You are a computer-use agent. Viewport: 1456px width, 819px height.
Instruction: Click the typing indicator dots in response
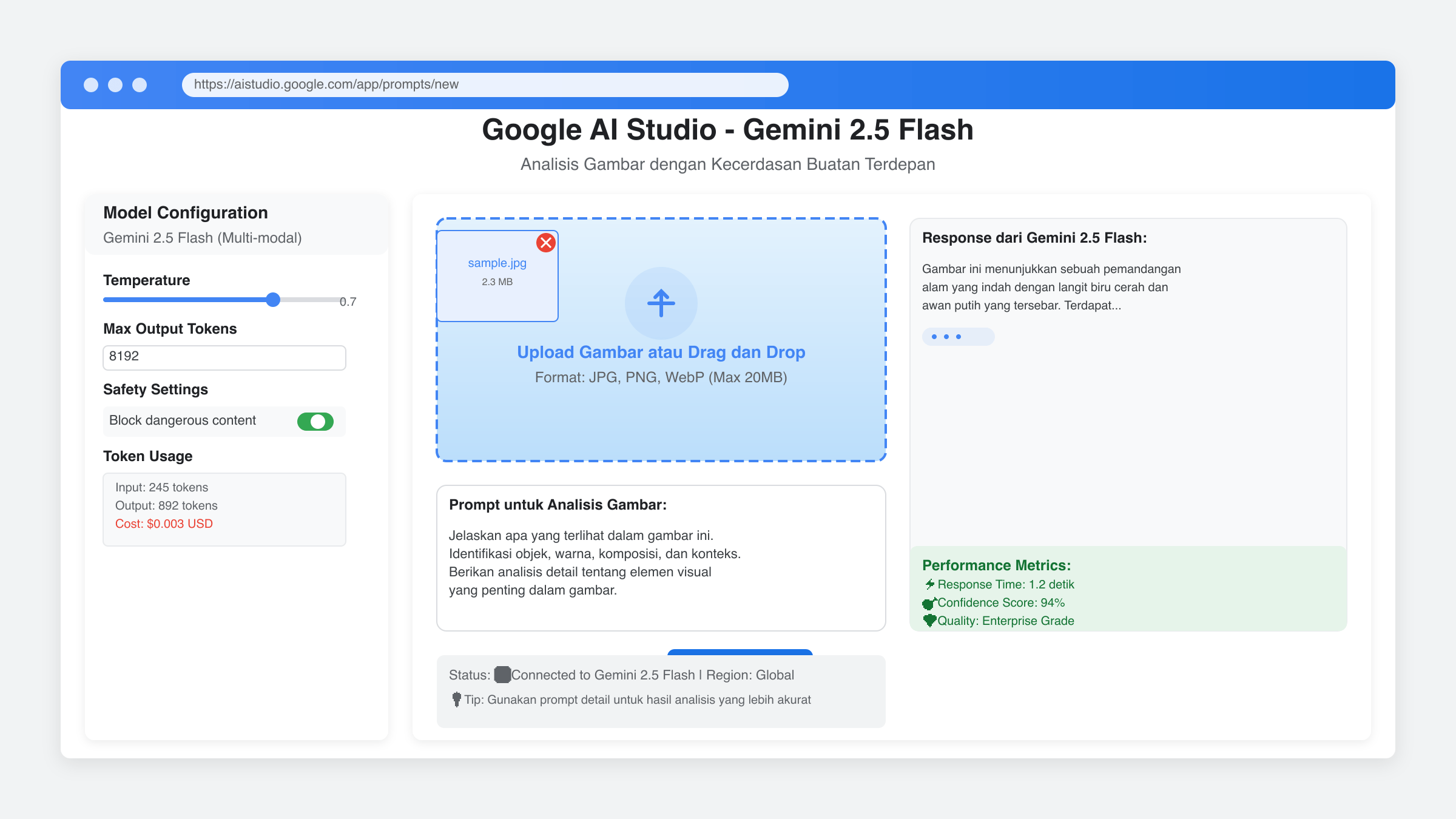coord(959,337)
